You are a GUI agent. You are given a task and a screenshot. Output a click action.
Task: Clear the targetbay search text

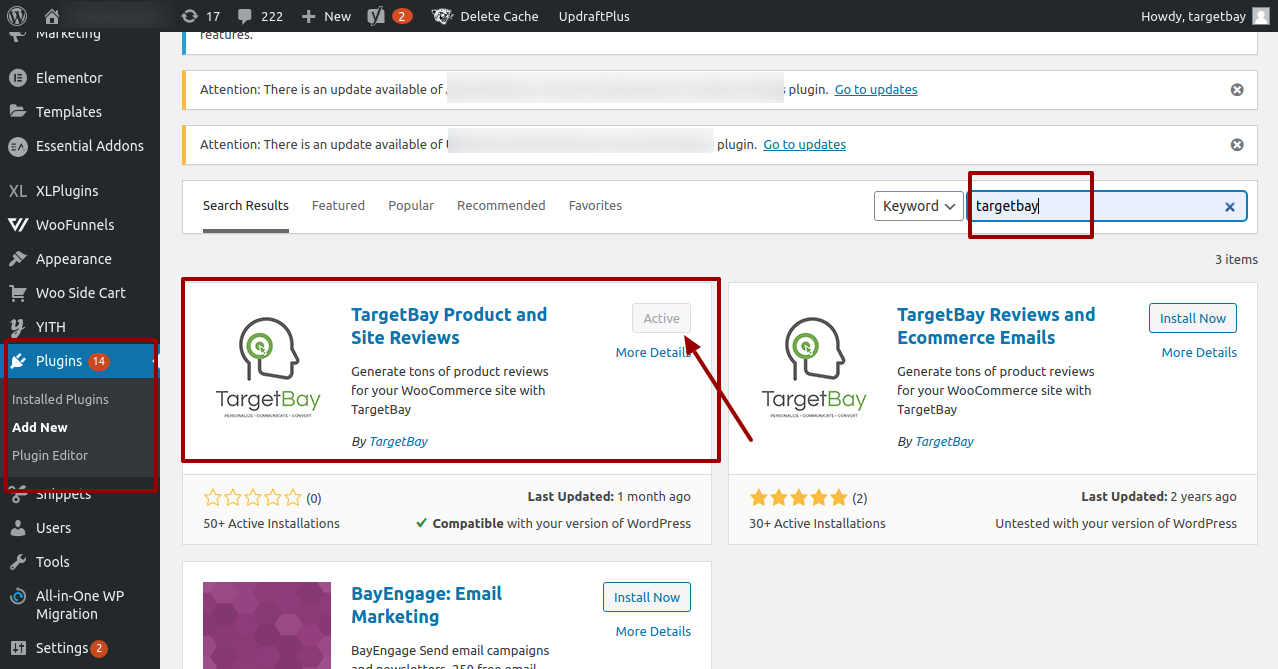1230,207
